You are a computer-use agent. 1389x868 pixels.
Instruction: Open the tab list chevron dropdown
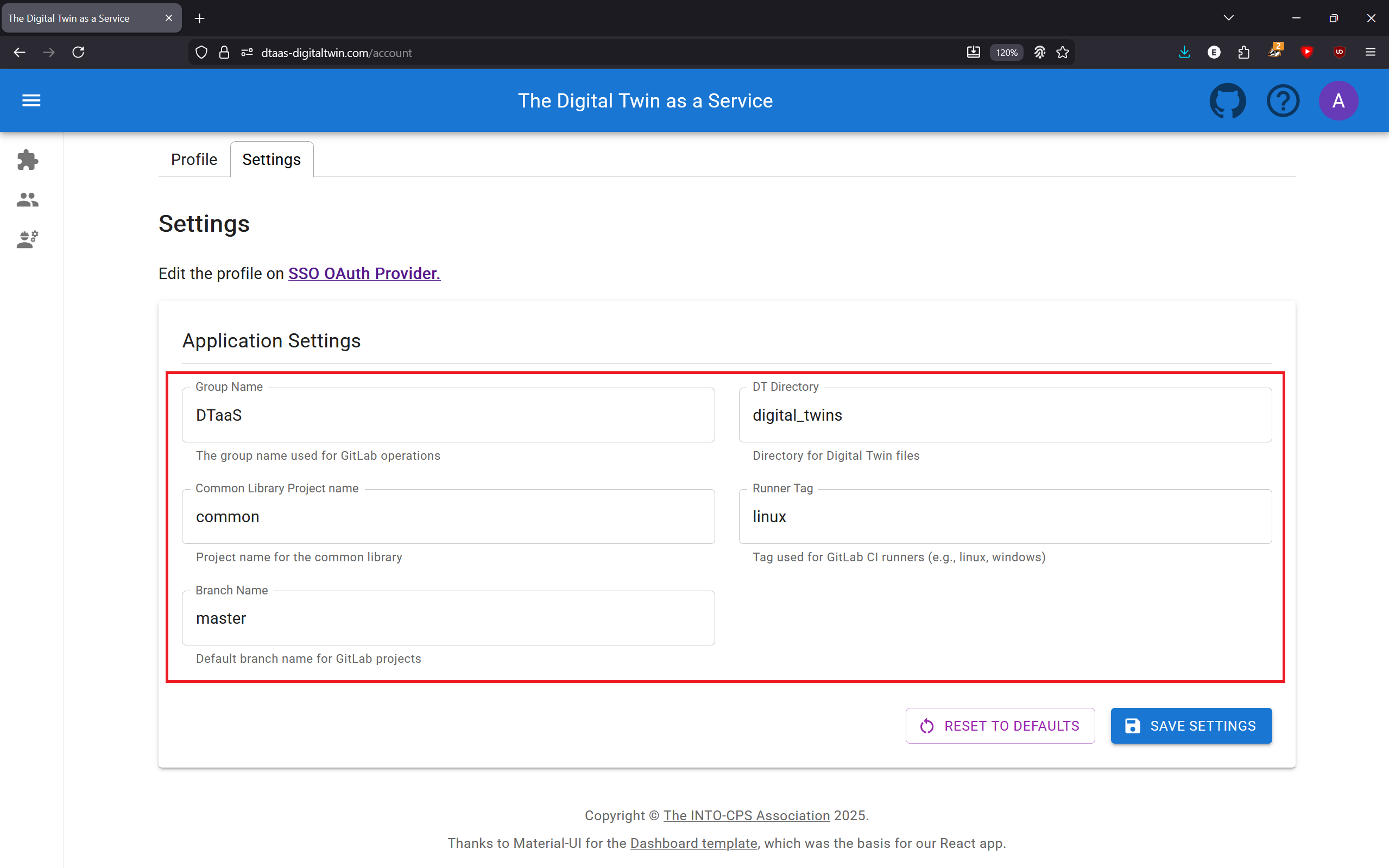[1229, 18]
